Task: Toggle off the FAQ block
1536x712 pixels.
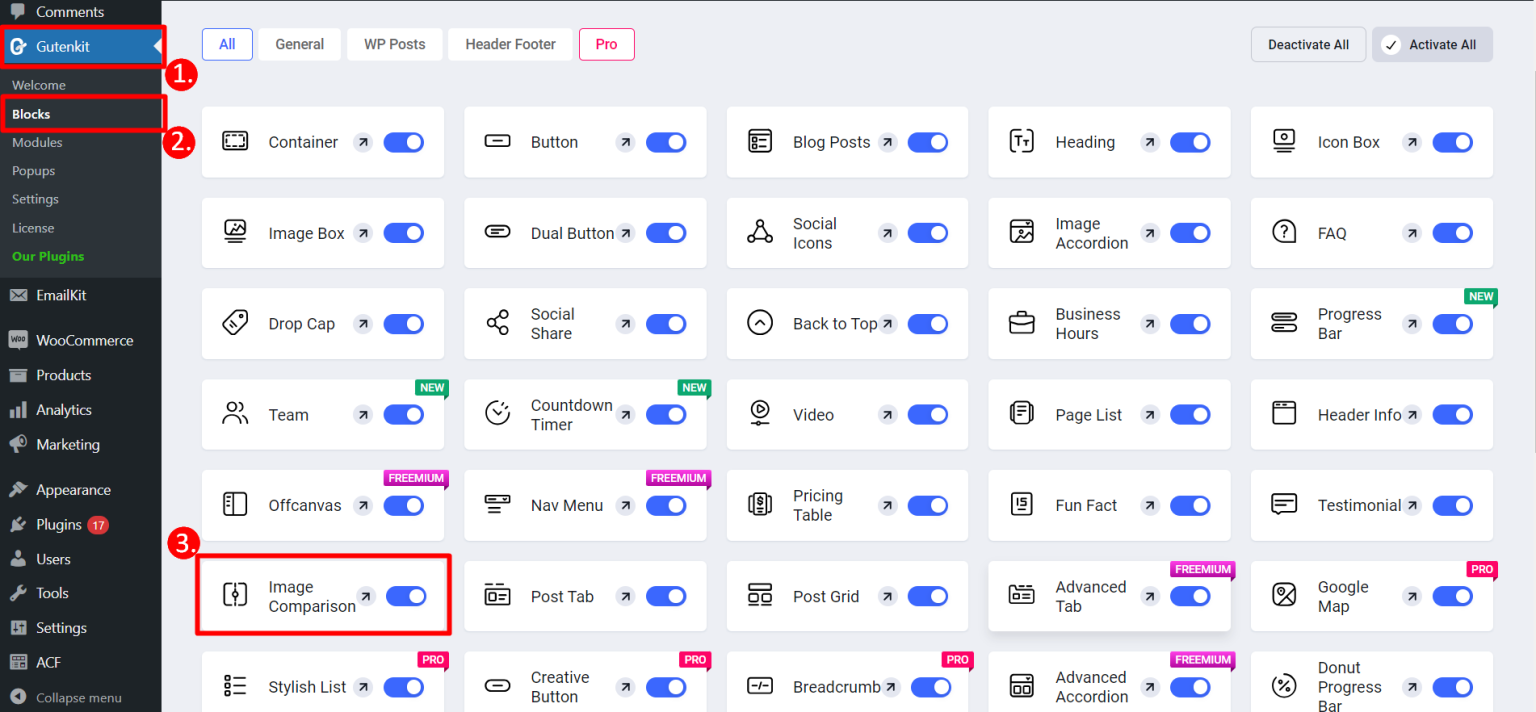Action: point(1452,232)
